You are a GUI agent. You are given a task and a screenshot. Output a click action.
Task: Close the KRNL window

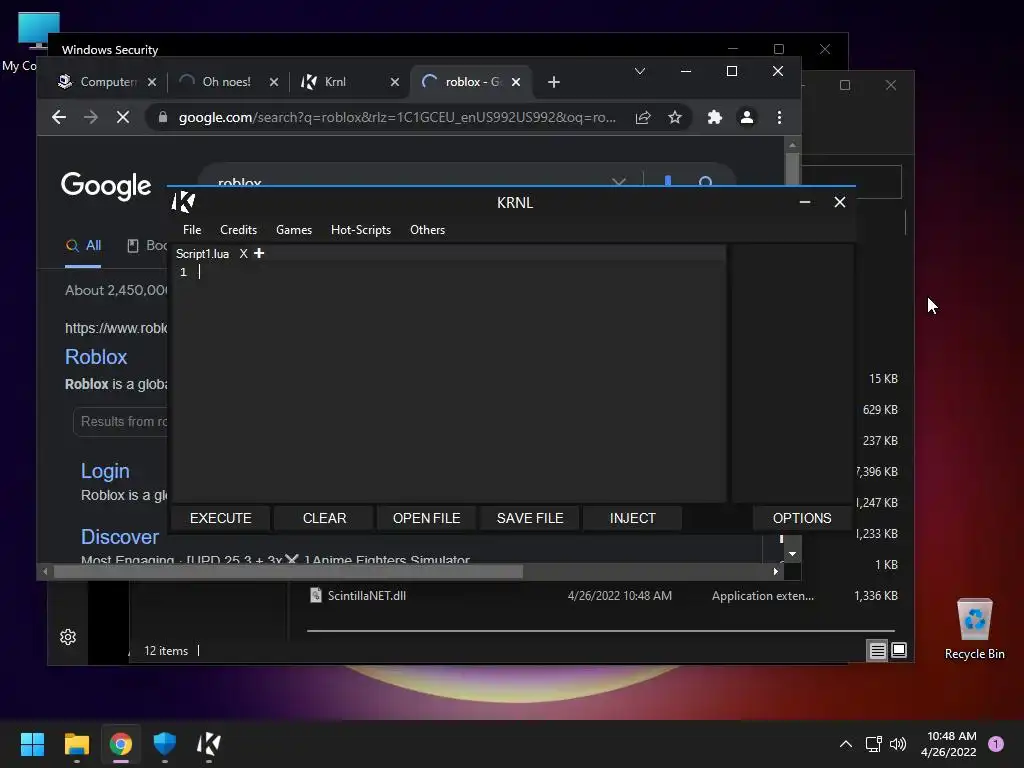(x=840, y=202)
